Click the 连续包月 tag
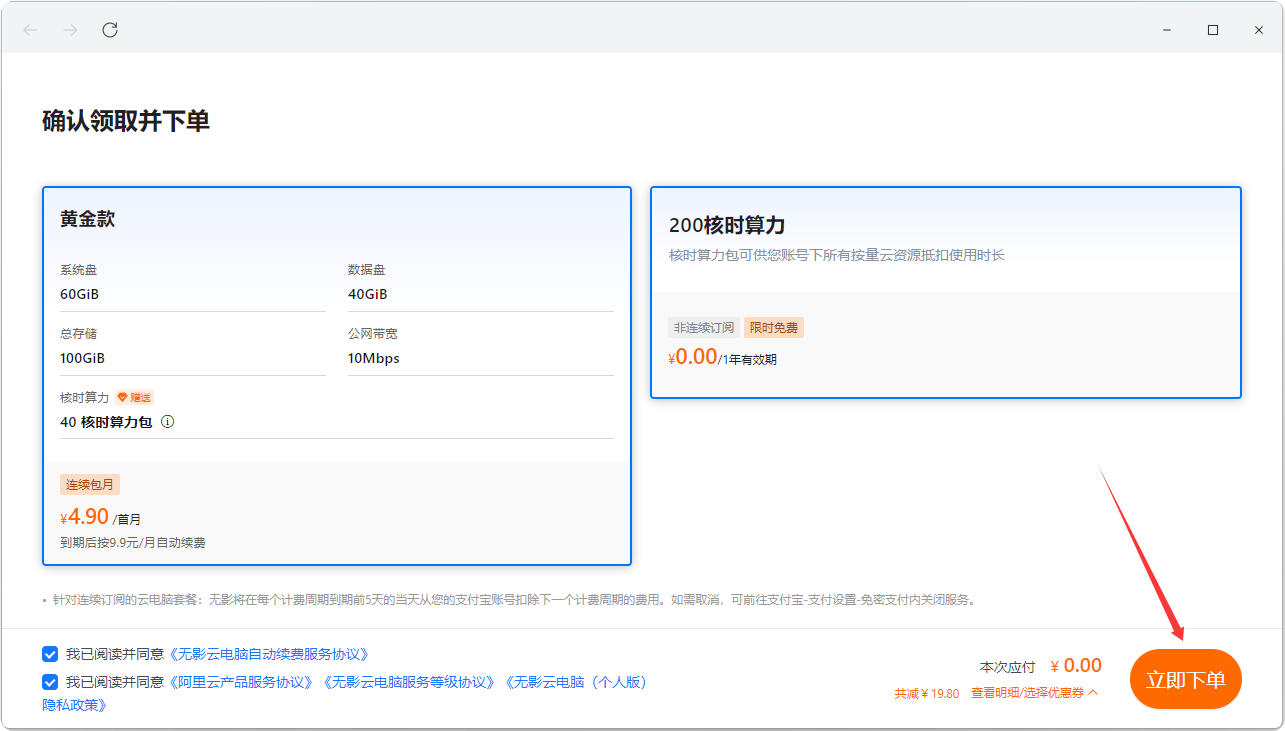1285x731 pixels. [90, 485]
